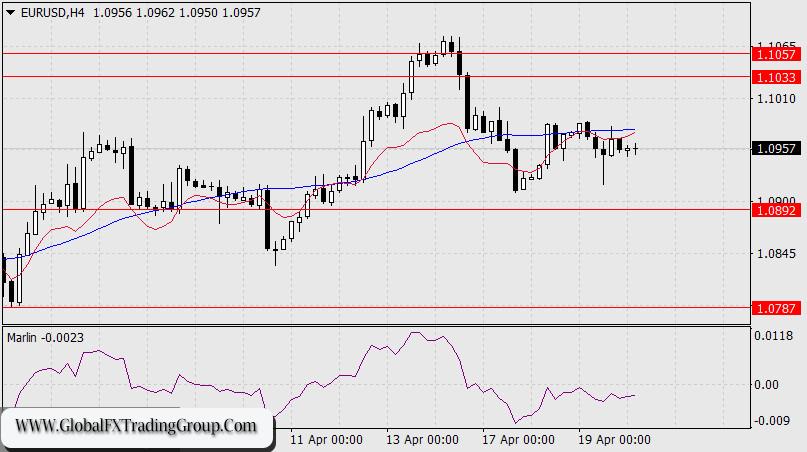The image size is (807, 452).
Task: Click the 1.1057 red price label
Action: (776, 54)
